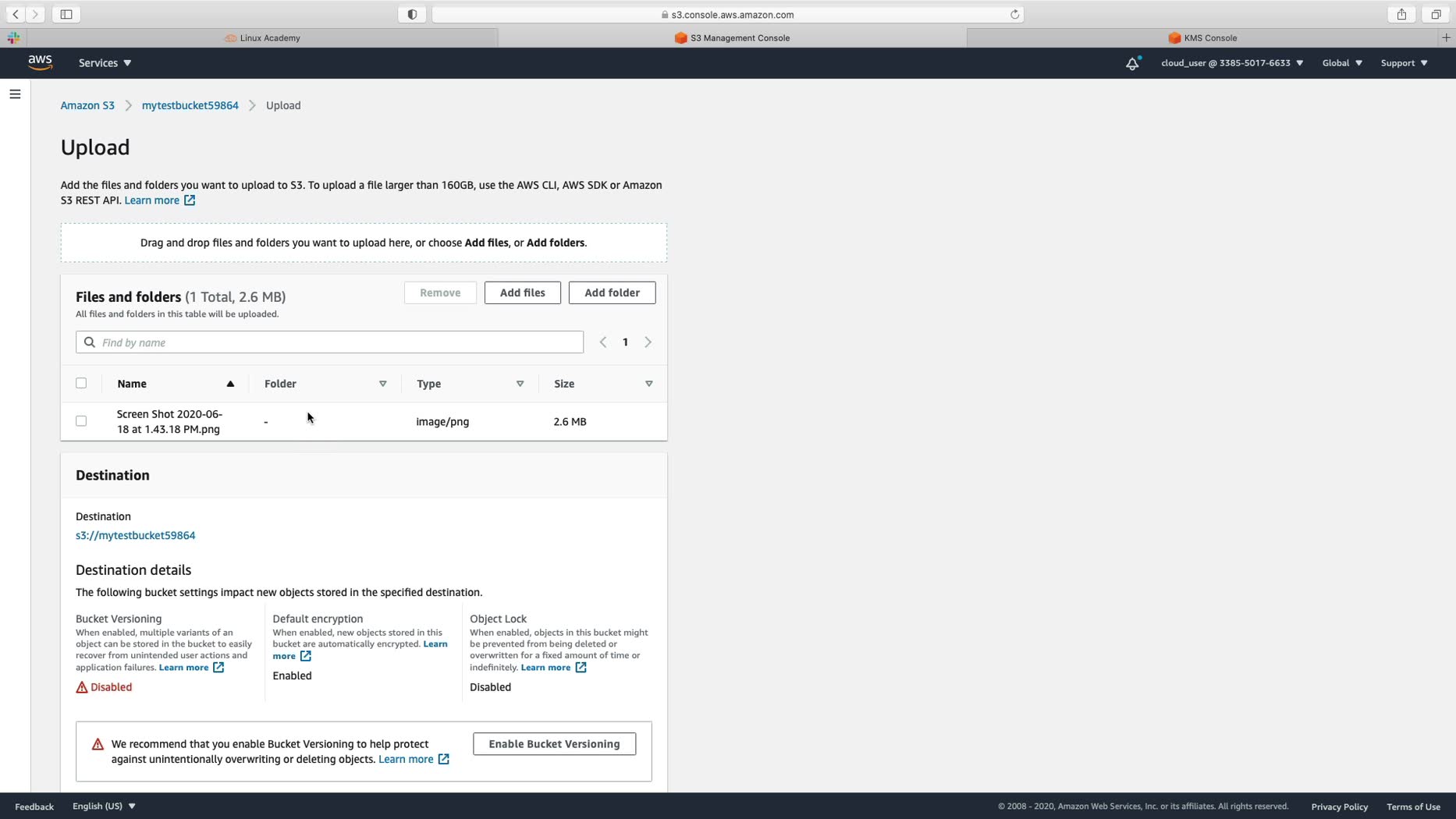Add a new browser tab with plus icon
The width and height of the screenshot is (1456, 819).
[1446, 37]
